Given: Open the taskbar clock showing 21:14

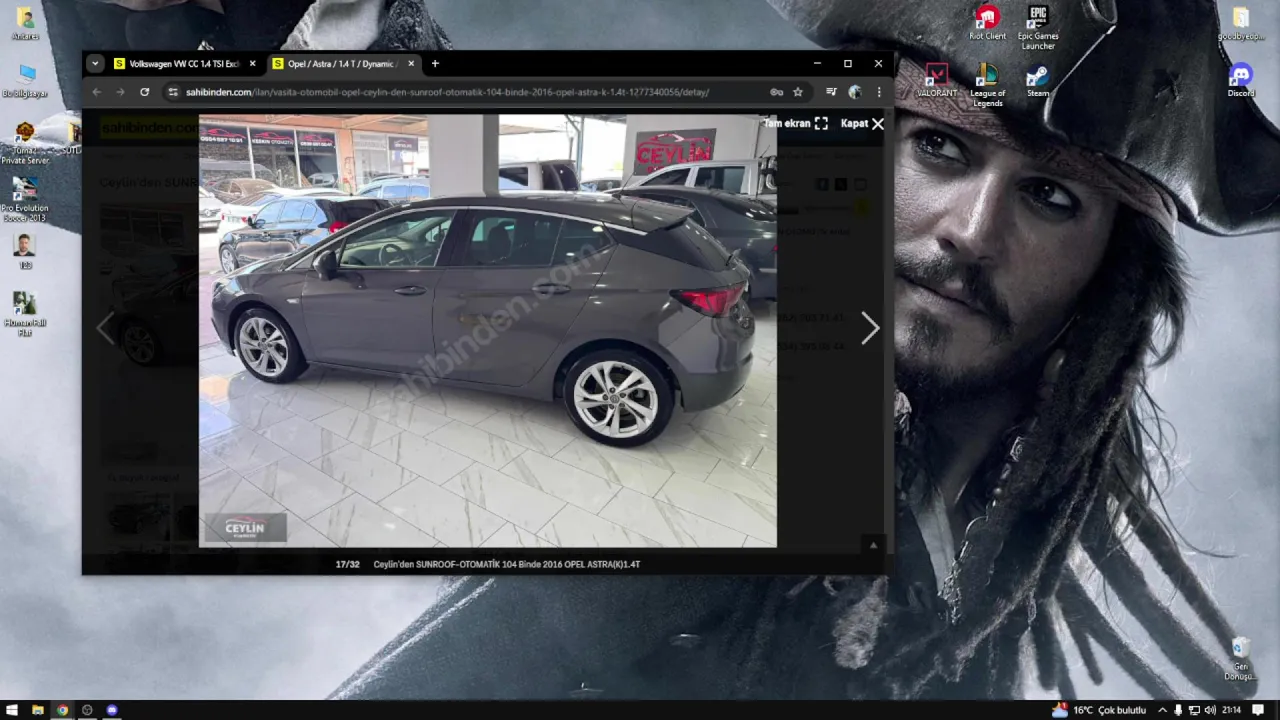Looking at the screenshot, I should coord(1231,710).
